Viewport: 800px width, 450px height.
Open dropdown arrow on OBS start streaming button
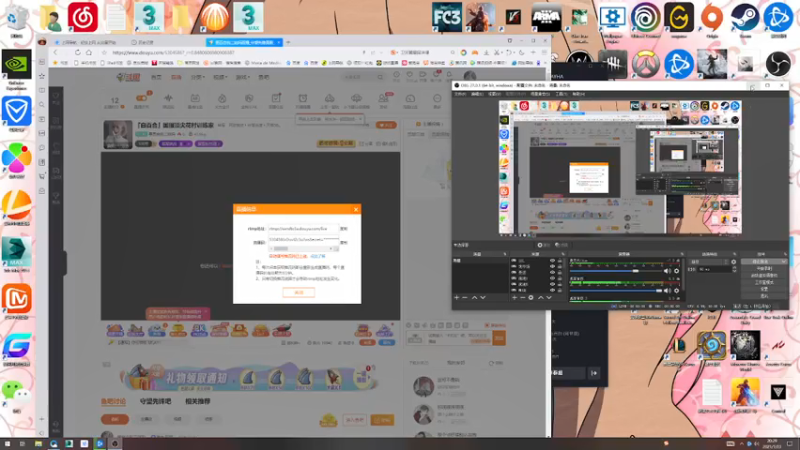pos(783,262)
